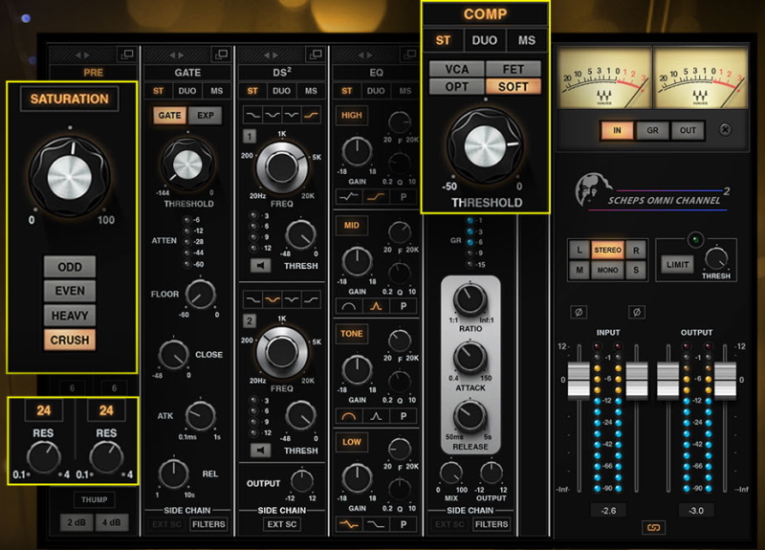Choose ODD saturation harmonics

(x=70, y=267)
